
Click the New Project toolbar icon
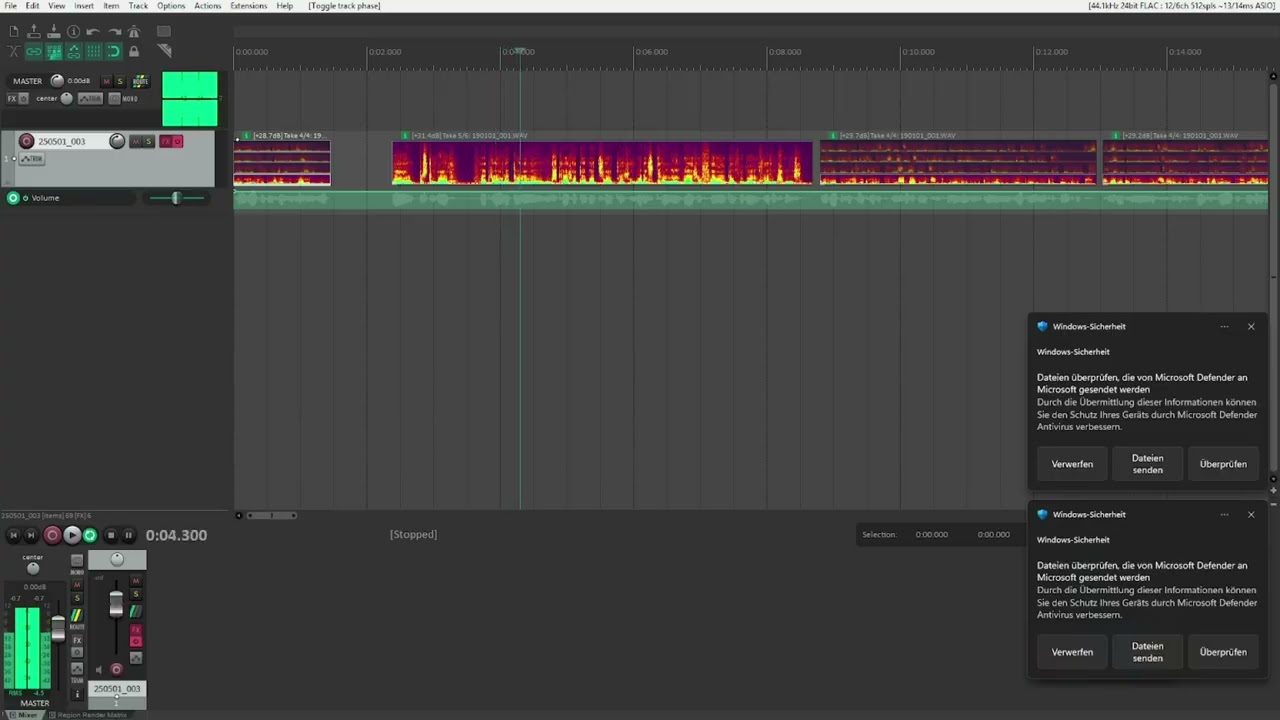click(x=14, y=32)
